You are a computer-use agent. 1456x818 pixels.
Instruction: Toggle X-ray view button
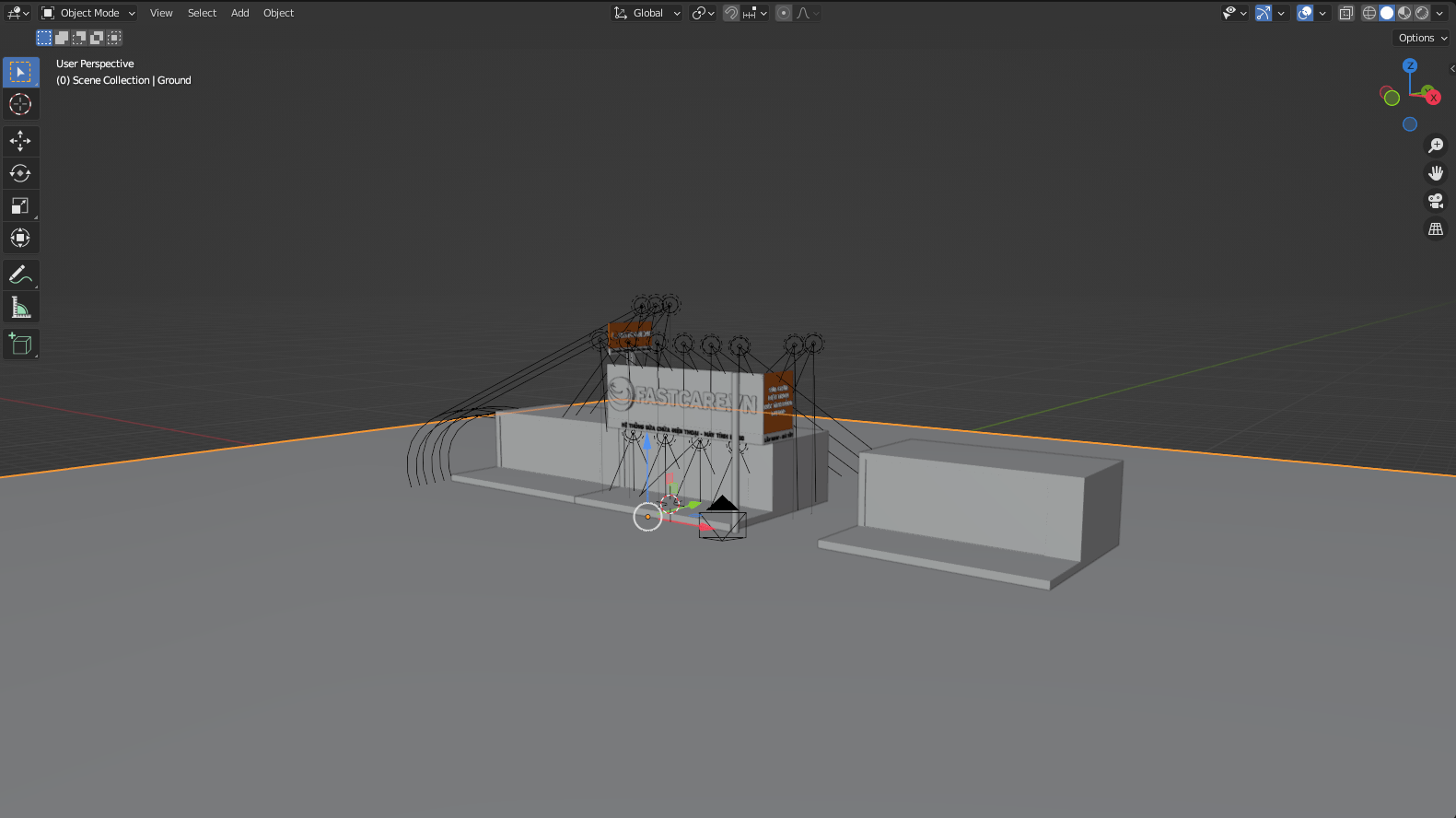[x=1345, y=13]
